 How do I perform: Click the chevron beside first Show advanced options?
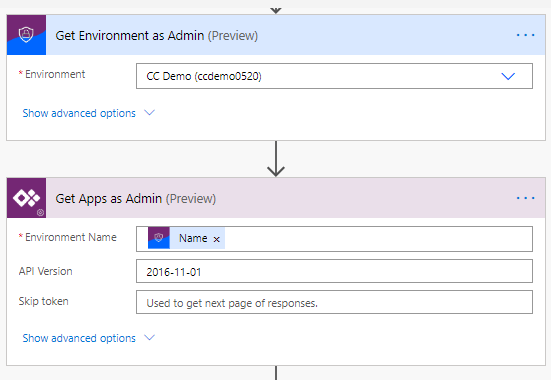149,113
